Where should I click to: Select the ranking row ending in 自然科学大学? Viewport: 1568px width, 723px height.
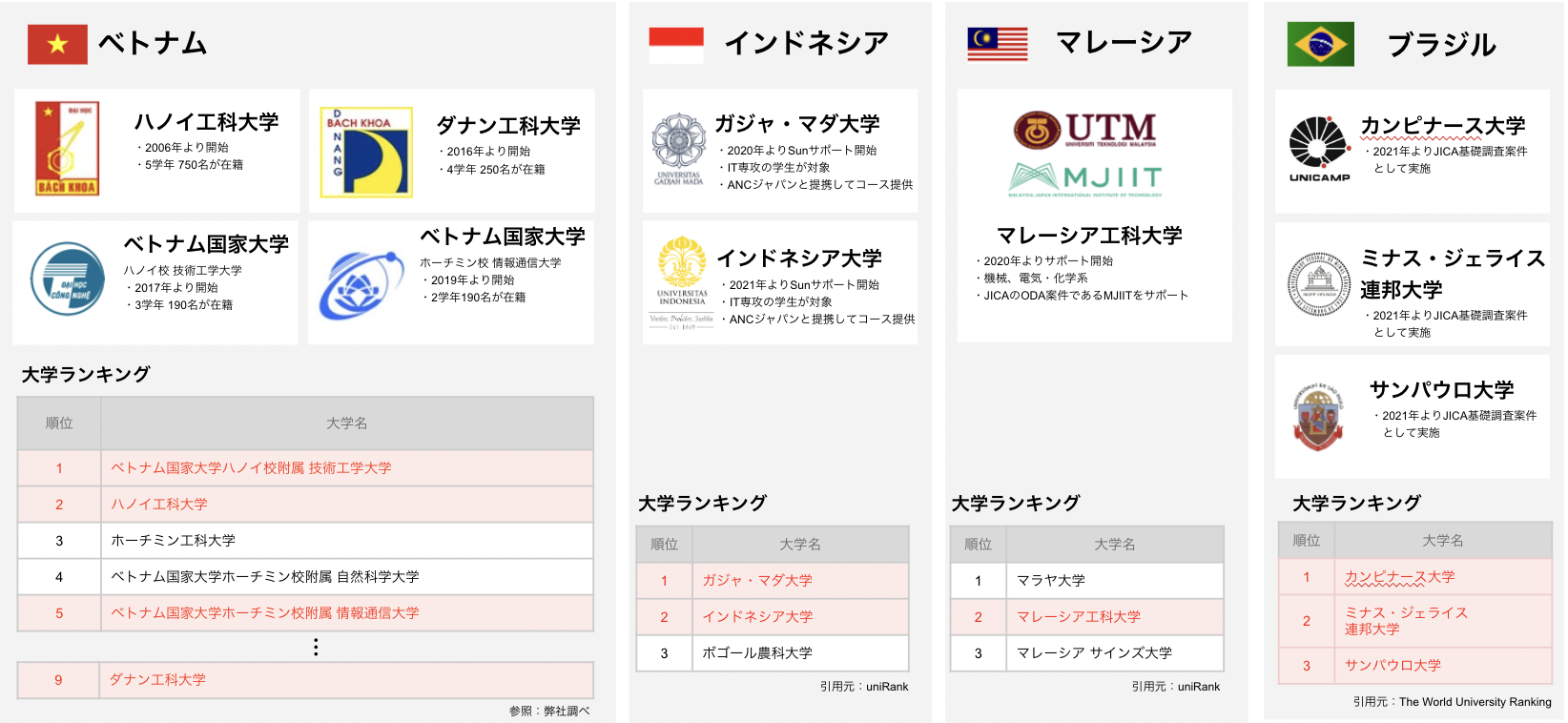[x=305, y=577]
